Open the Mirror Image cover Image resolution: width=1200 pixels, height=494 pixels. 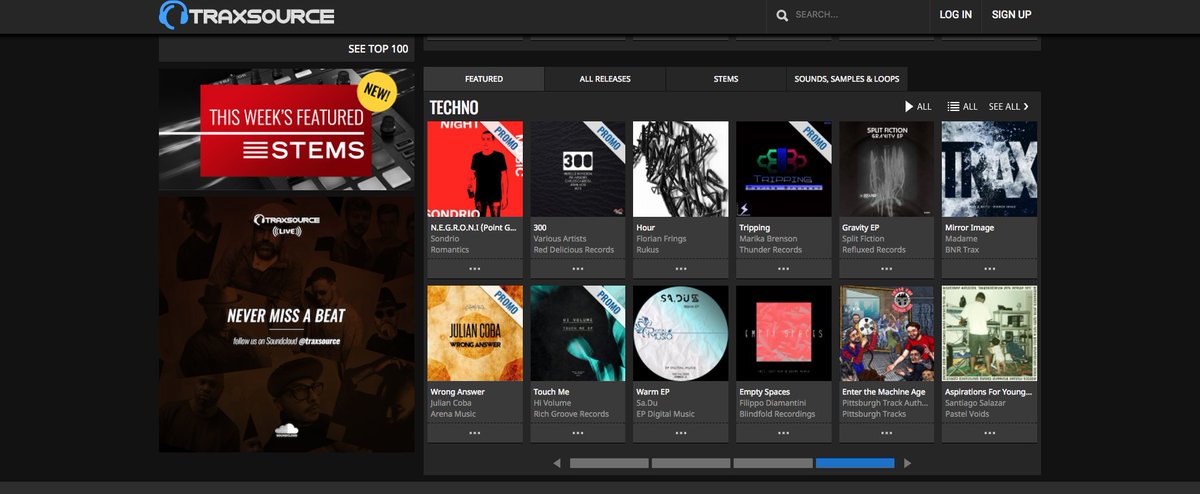pos(990,169)
